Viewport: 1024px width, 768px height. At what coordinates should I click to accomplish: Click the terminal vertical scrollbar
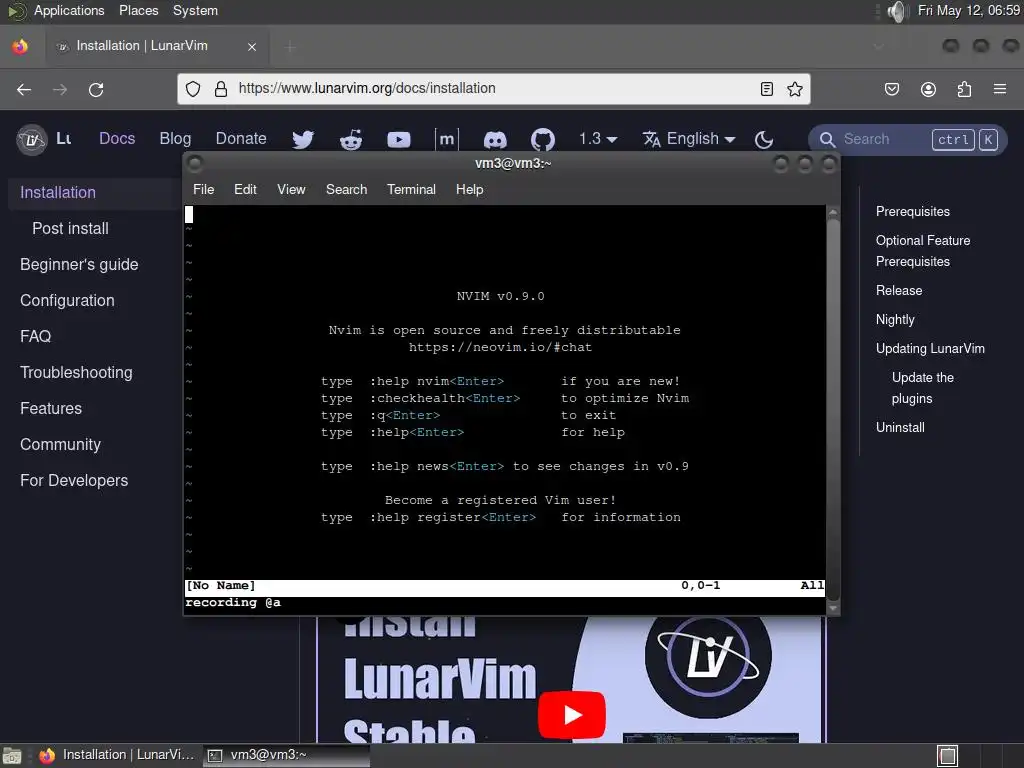point(833,410)
